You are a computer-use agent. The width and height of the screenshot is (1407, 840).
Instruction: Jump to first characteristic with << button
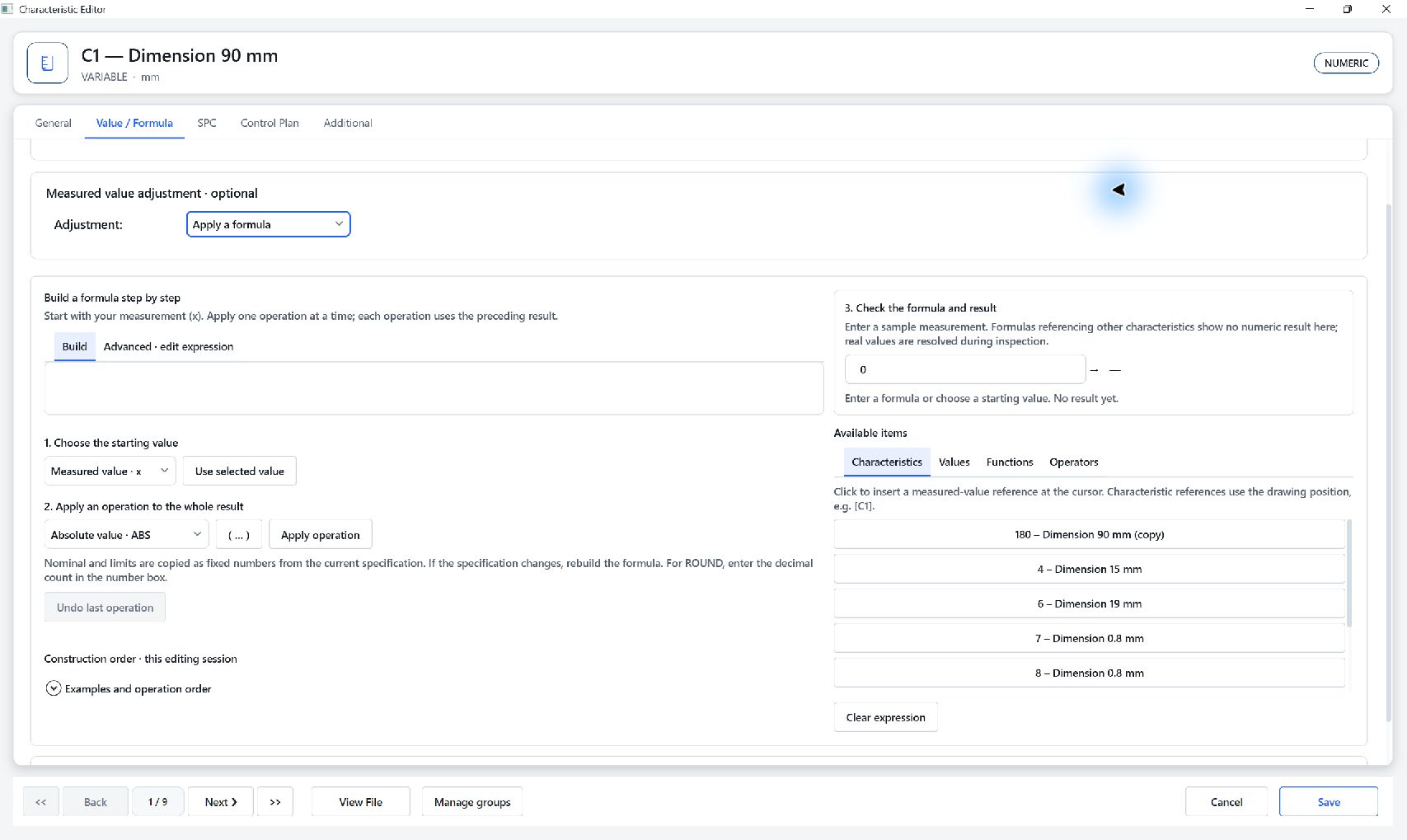[x=41, y=802]
